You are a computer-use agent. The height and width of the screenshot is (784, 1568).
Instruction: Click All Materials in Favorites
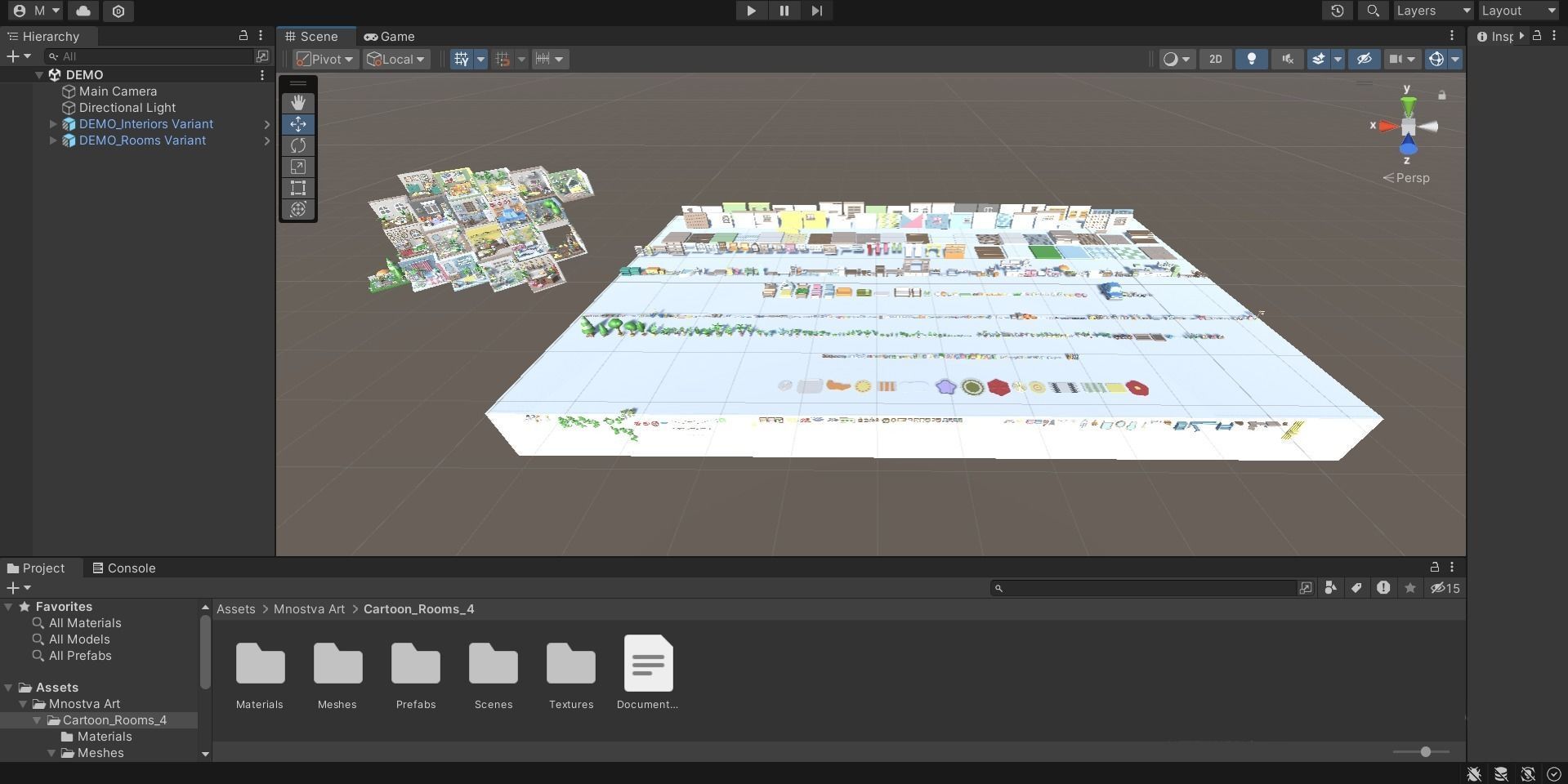point(85,623)
